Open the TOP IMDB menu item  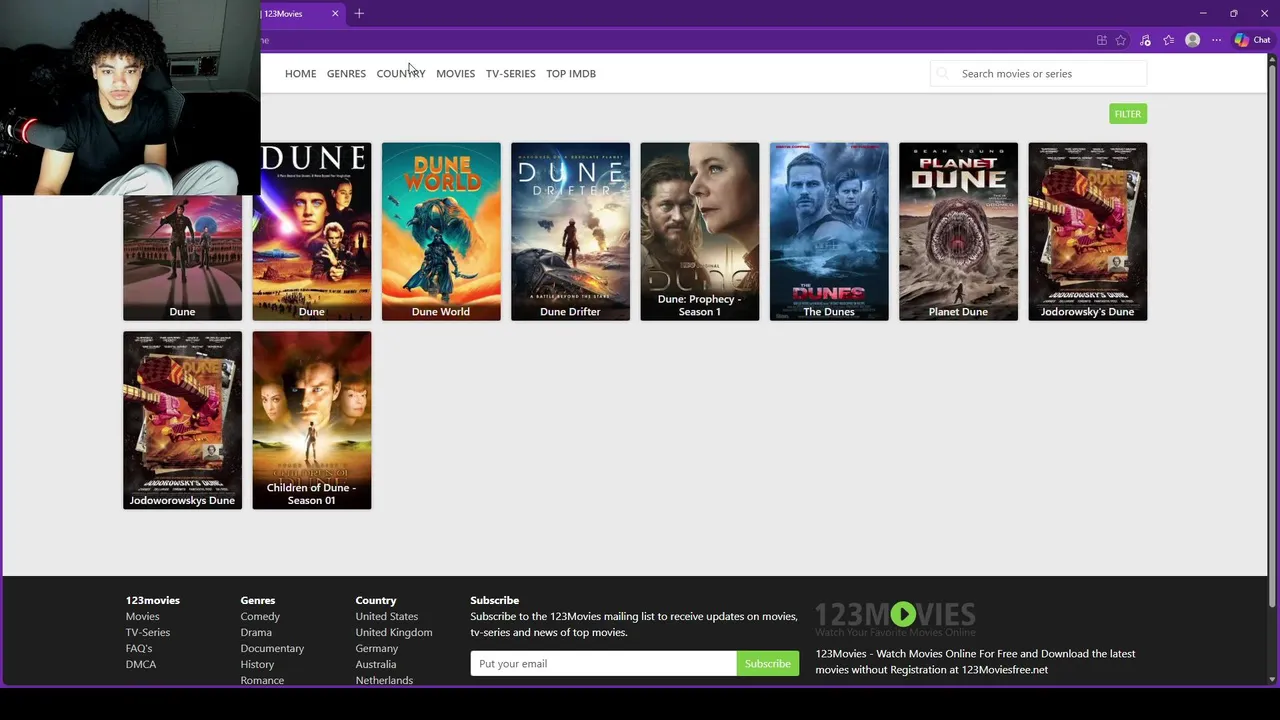tap(571, 73)
